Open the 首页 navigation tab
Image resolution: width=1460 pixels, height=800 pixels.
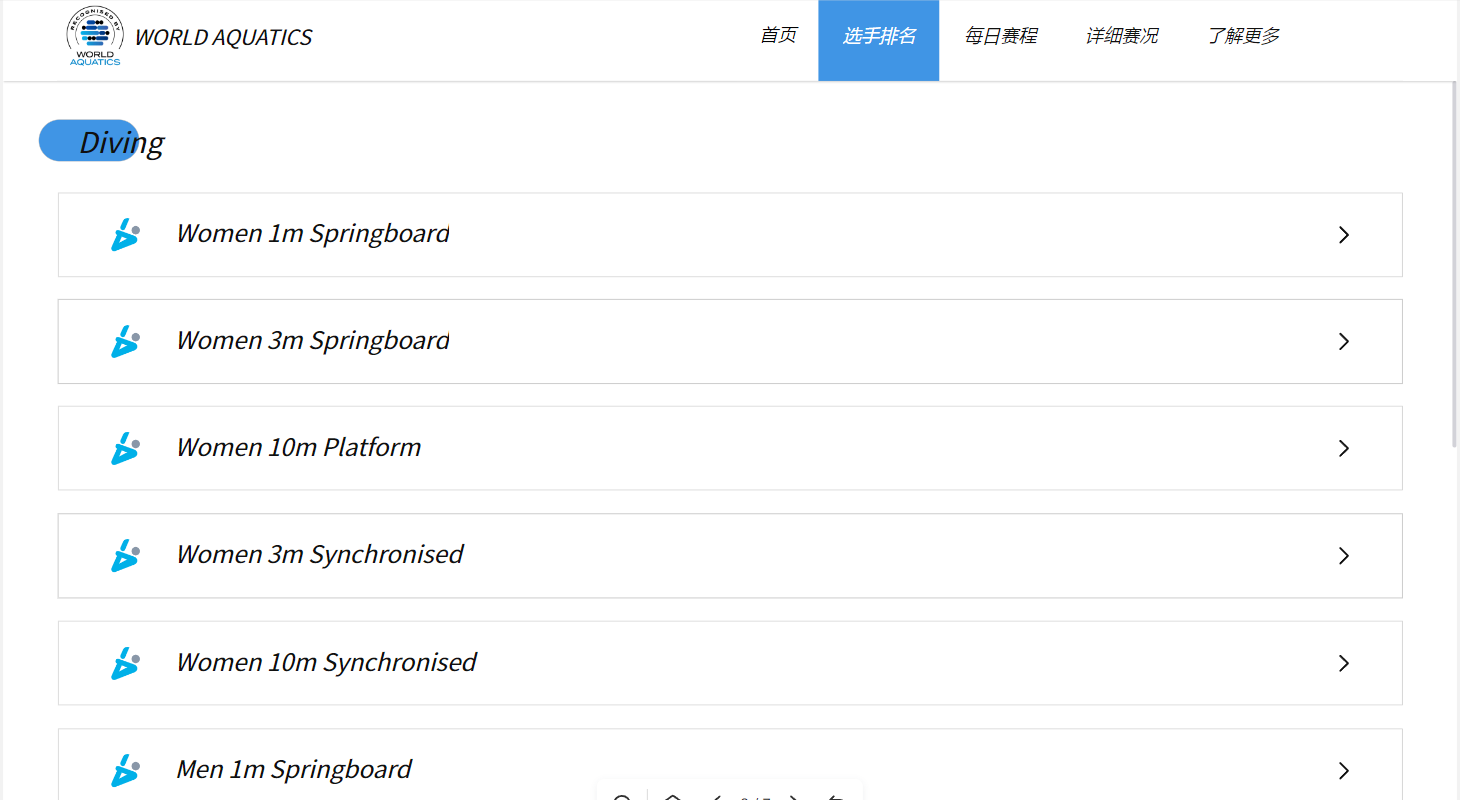coord(778,36)
